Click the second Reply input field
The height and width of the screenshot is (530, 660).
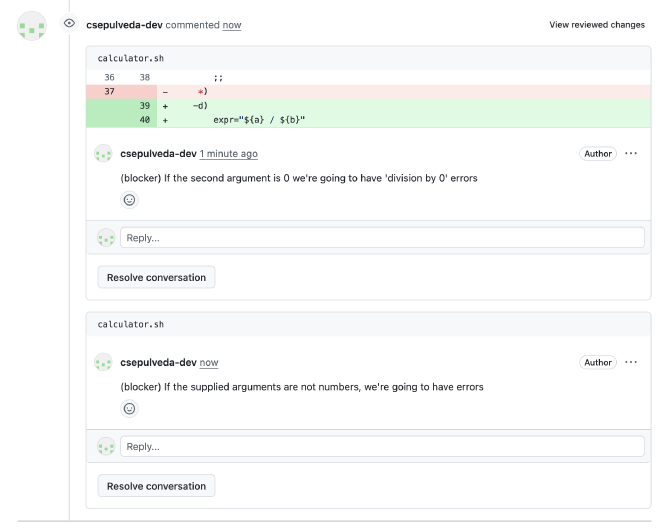[x=382, y=447]
